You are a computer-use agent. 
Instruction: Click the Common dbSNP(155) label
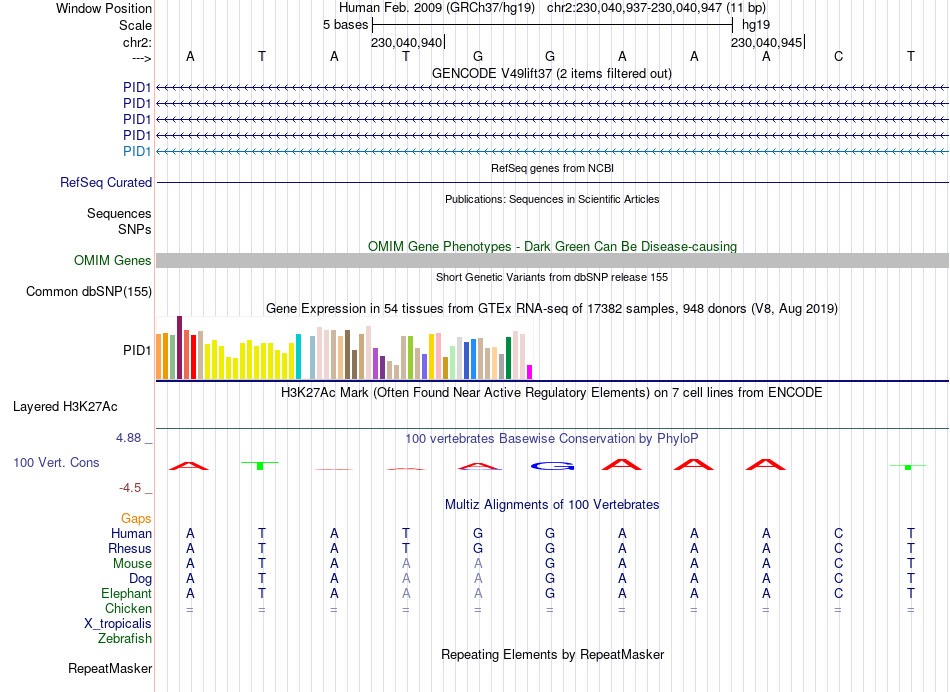(x=88, y=291)
